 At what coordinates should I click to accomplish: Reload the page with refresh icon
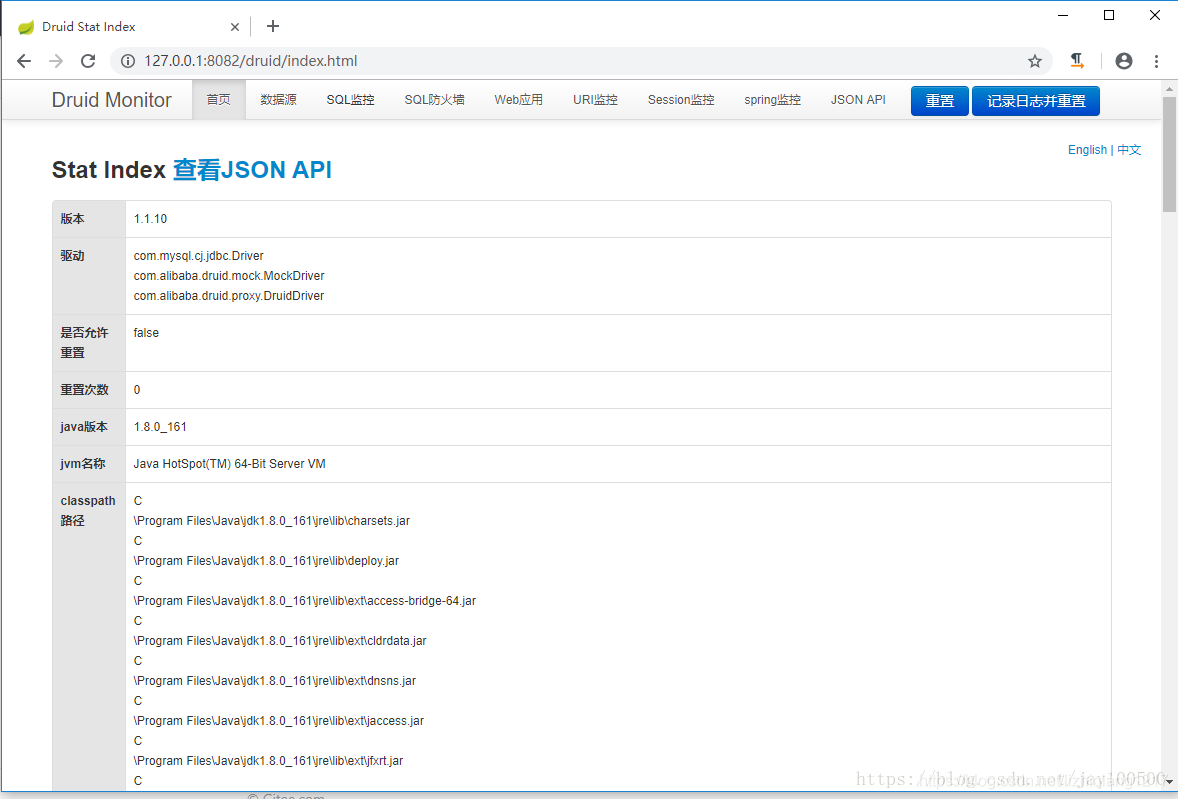tap(89, 61)
